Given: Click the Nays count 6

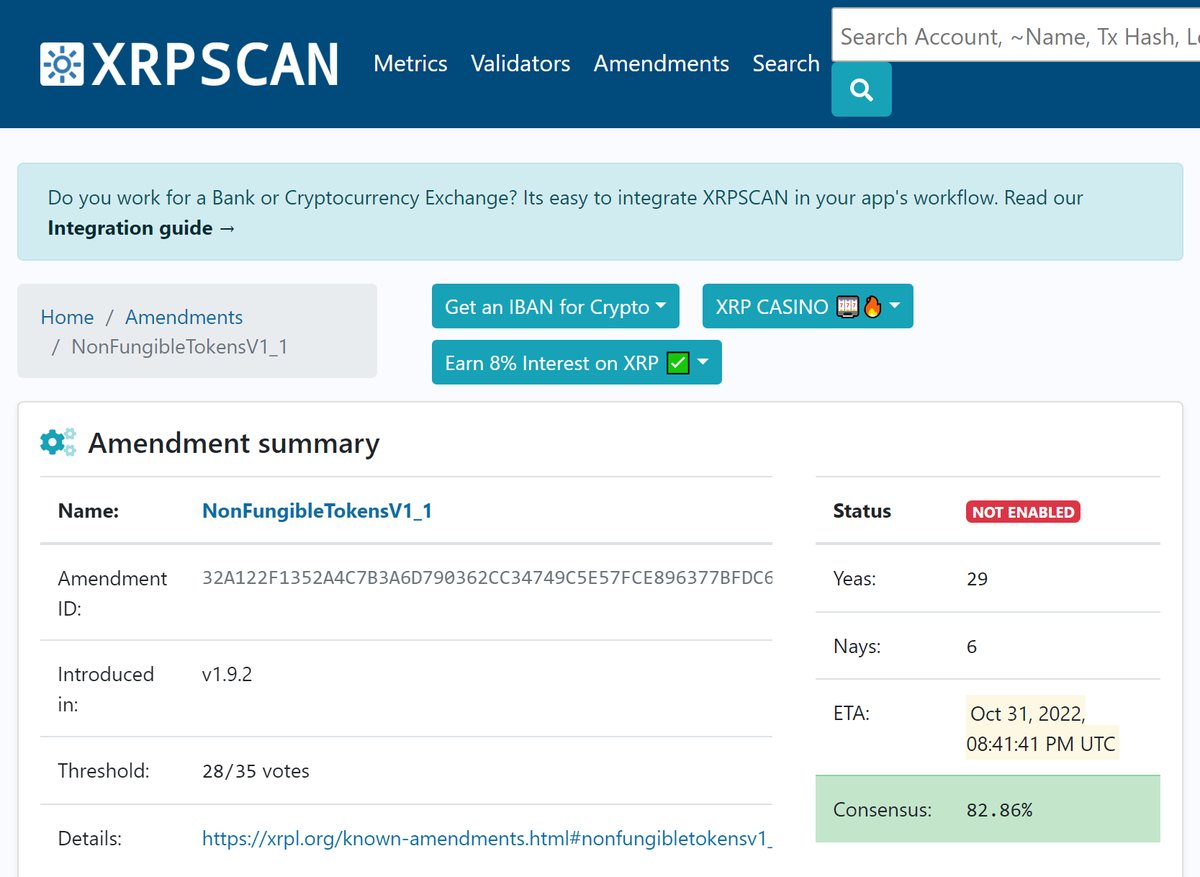Looking at the screenshot, I should (972, 647).
